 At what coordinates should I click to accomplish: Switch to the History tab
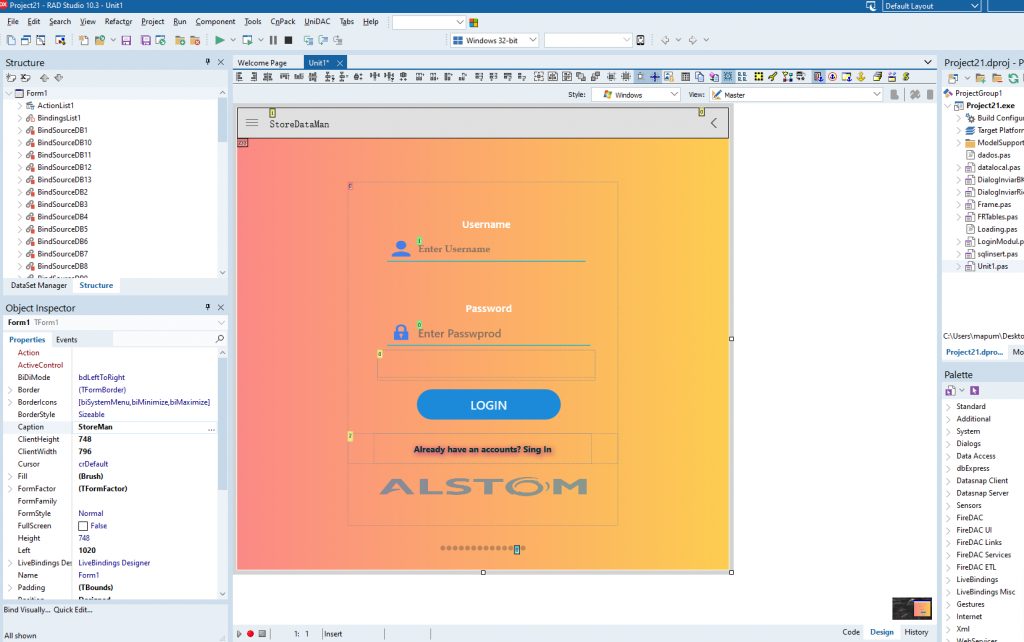click(x=916, y=632)
